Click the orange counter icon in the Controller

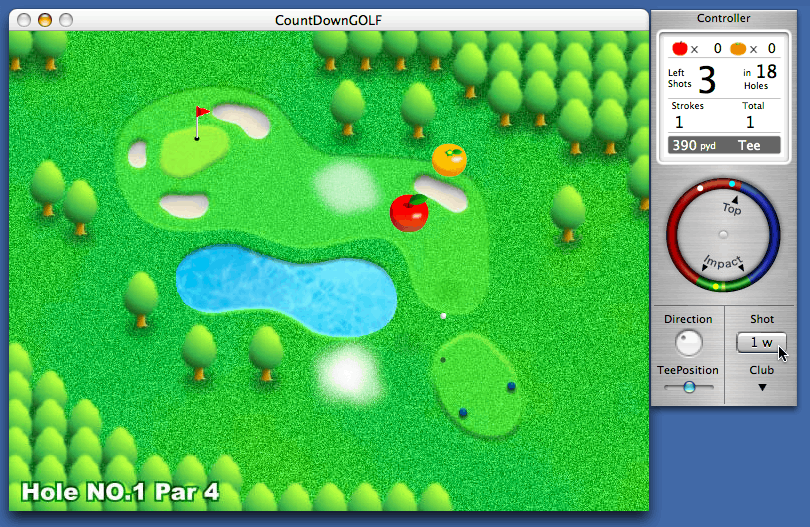point(738,49)
